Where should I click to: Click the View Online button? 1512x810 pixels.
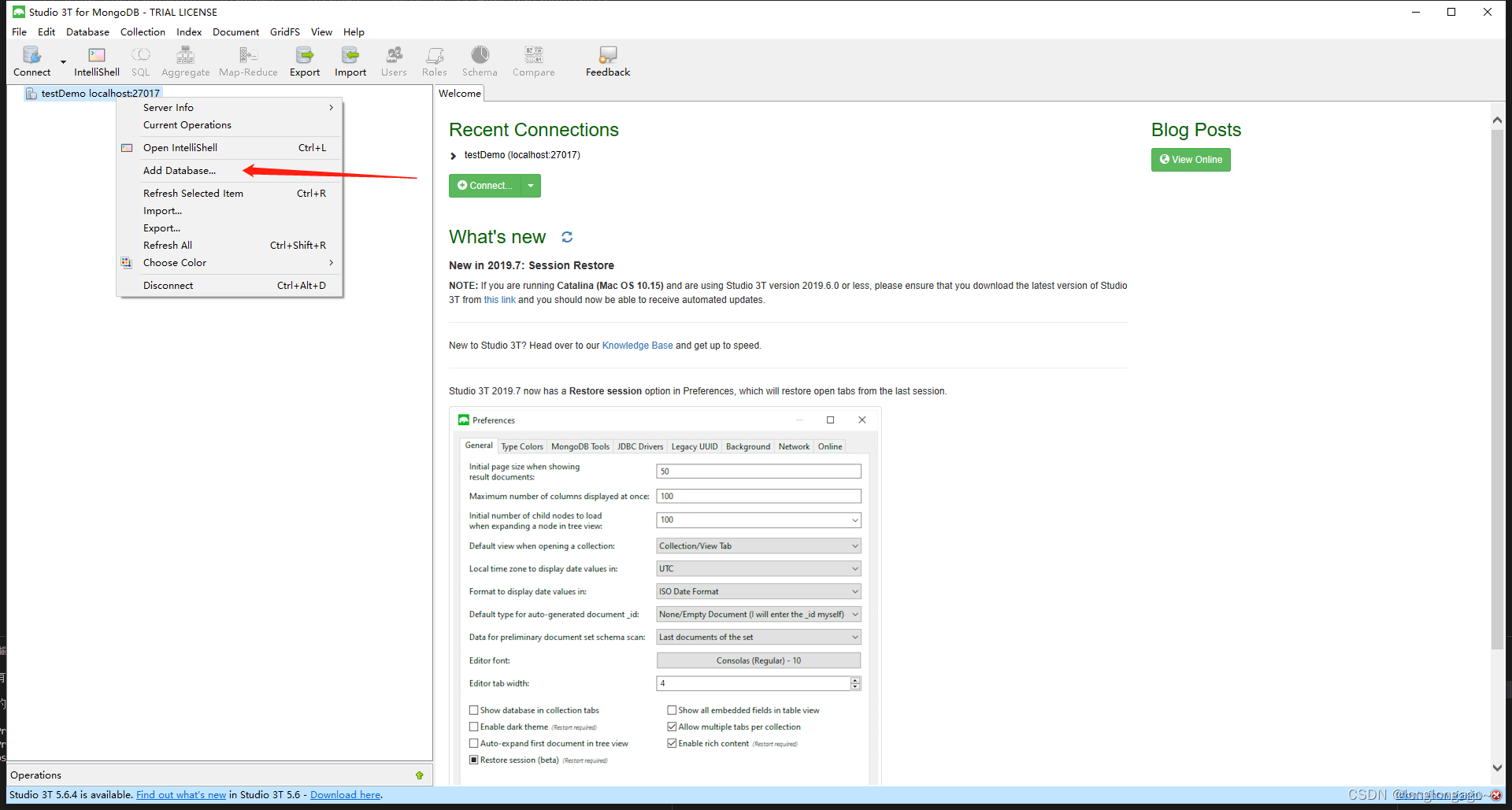[x=1191, y=160]
